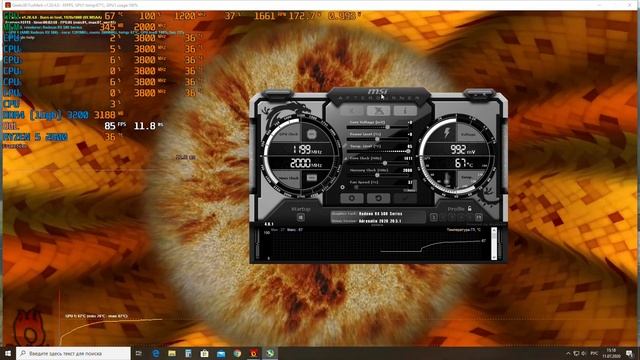The image size is (640, 360).
Task: Click the 67 °C temperature readout
Action: pos(464,163)
